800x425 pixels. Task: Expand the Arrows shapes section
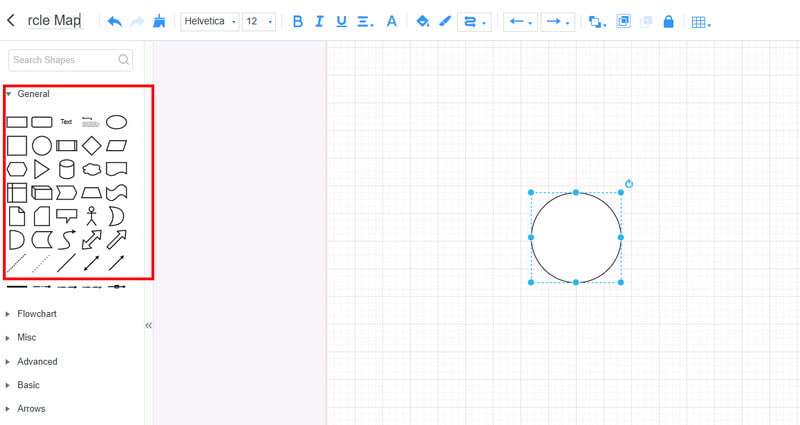pyautogui.click(x=31, y=408)
